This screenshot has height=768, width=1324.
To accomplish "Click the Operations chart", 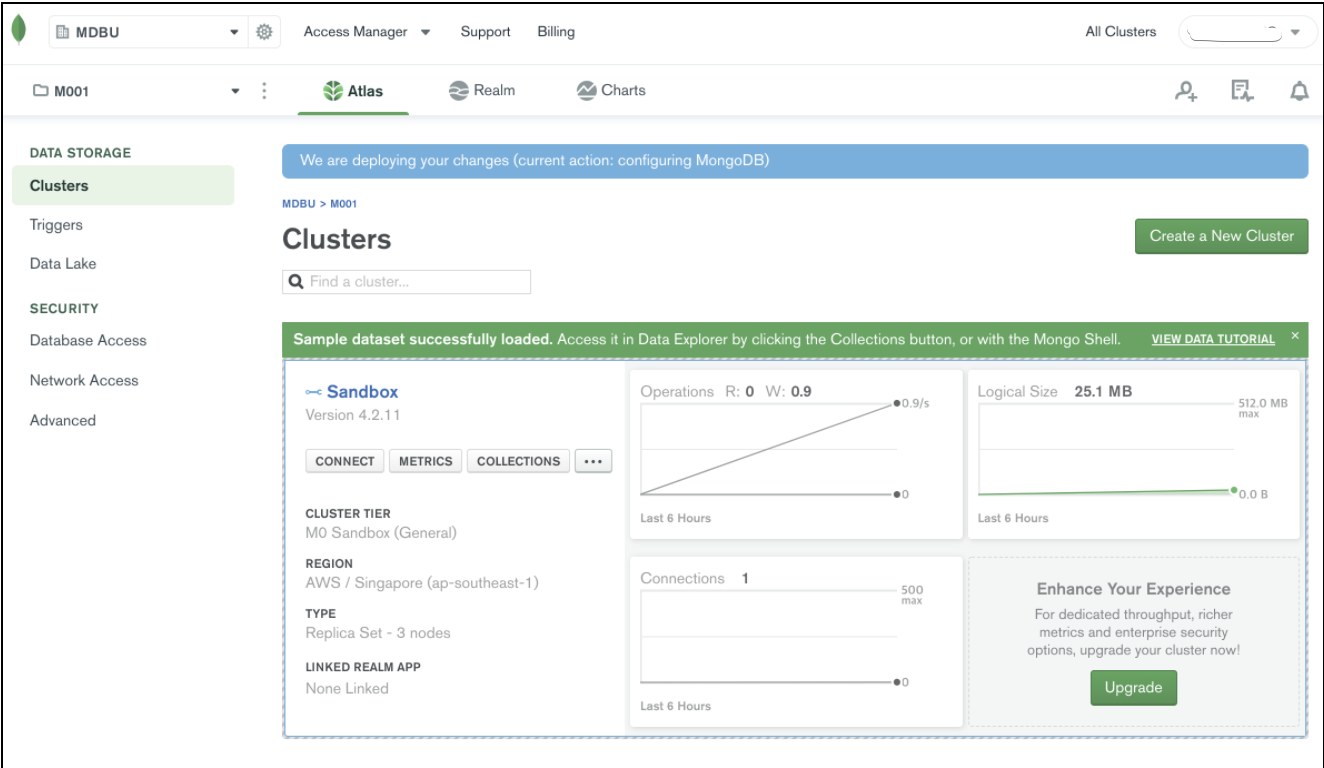I will click(x=796, y=454).
